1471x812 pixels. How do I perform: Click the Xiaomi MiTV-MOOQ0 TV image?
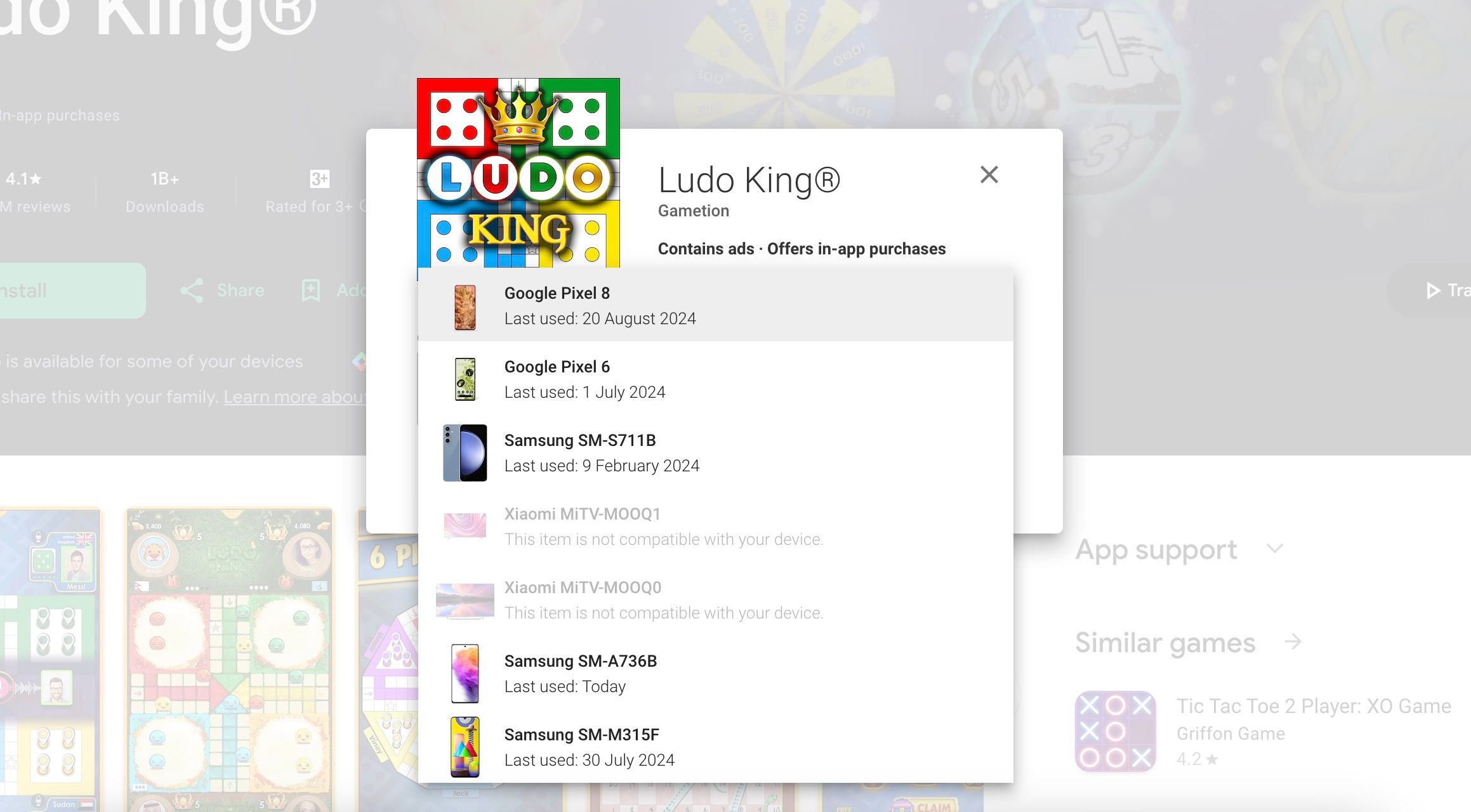465,600
